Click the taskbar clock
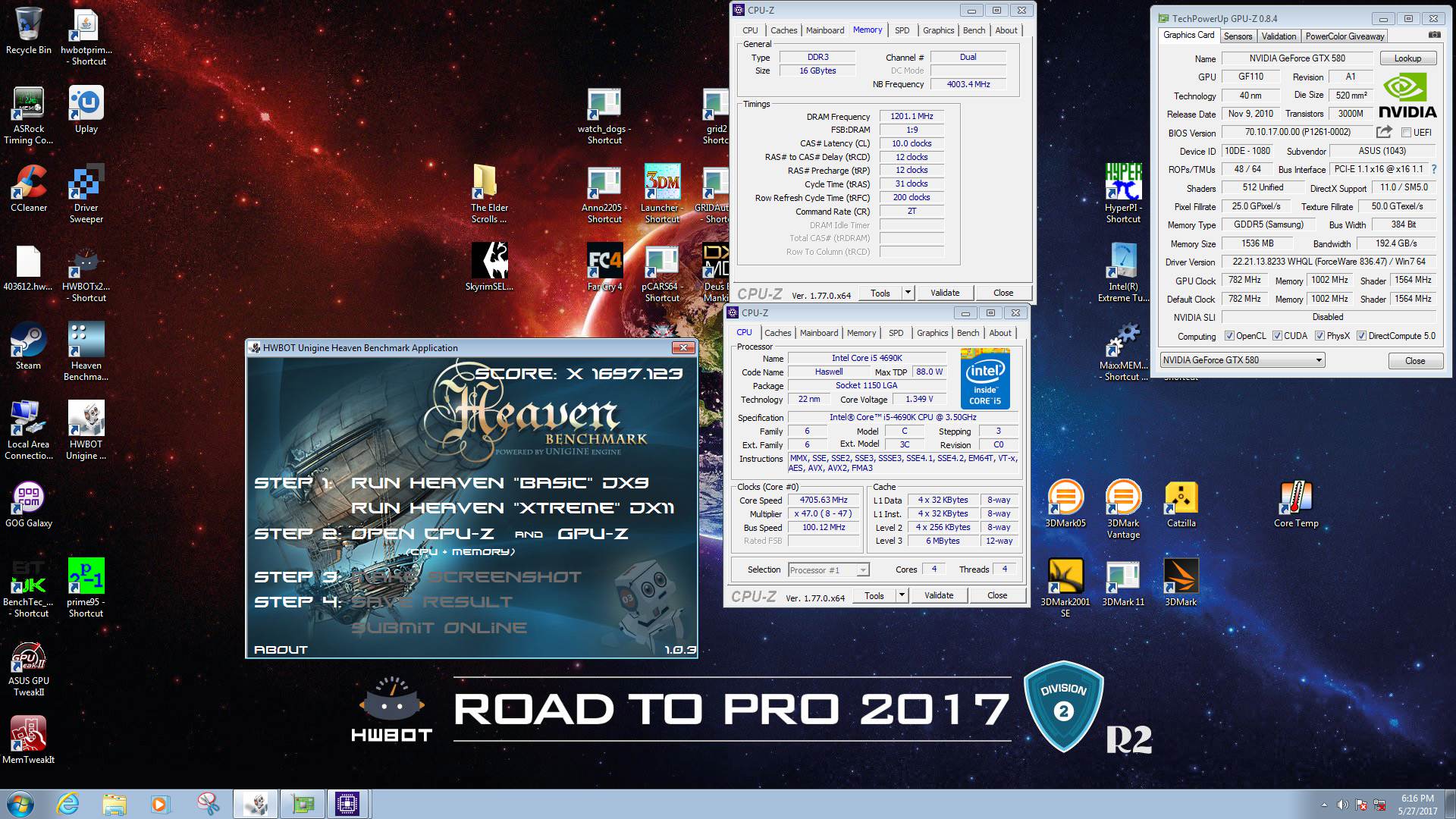Screen dimensions: 1456x819 click(x=1417, y=805)
